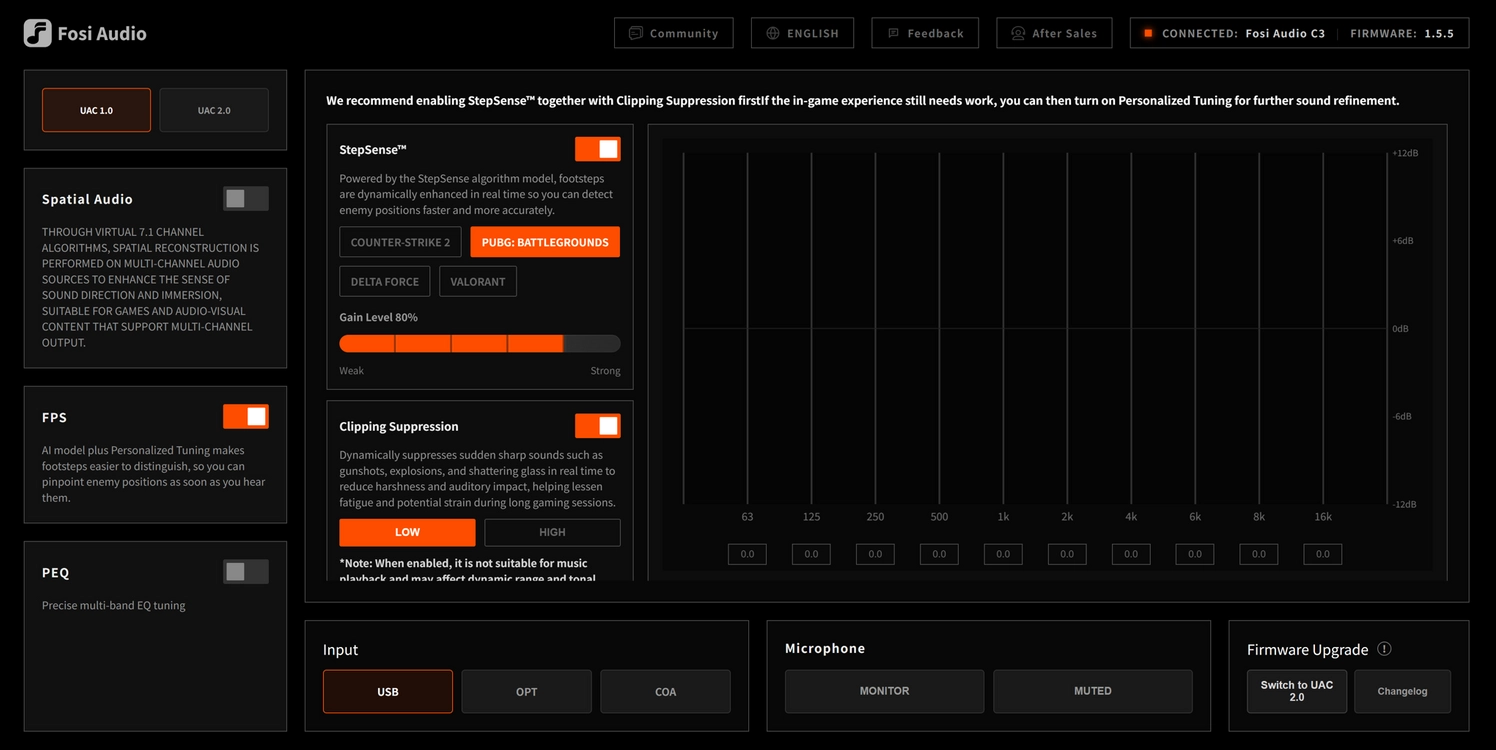Click the 125 Hz EQ band slider
Screen dimensions: 1496x750
click(x=811, y=328)
